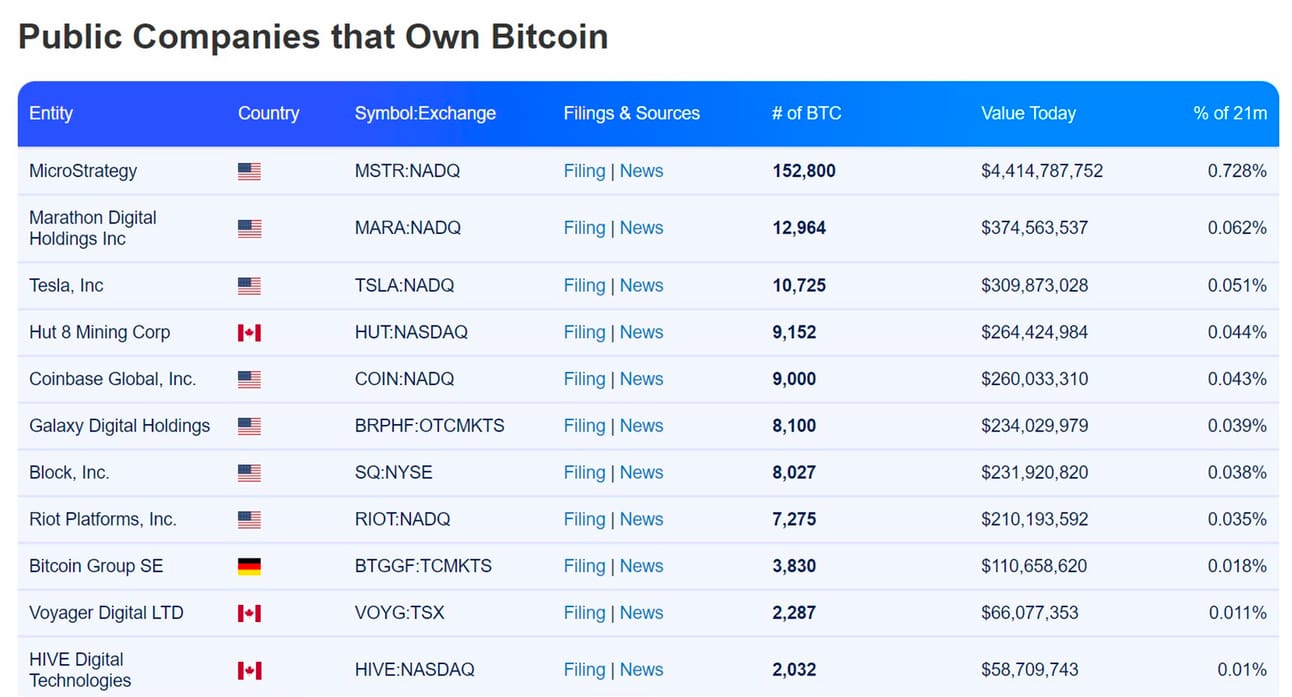
Task: Open the News link for Galaxy Digital Holdings
Action: (x=641, y=426)
